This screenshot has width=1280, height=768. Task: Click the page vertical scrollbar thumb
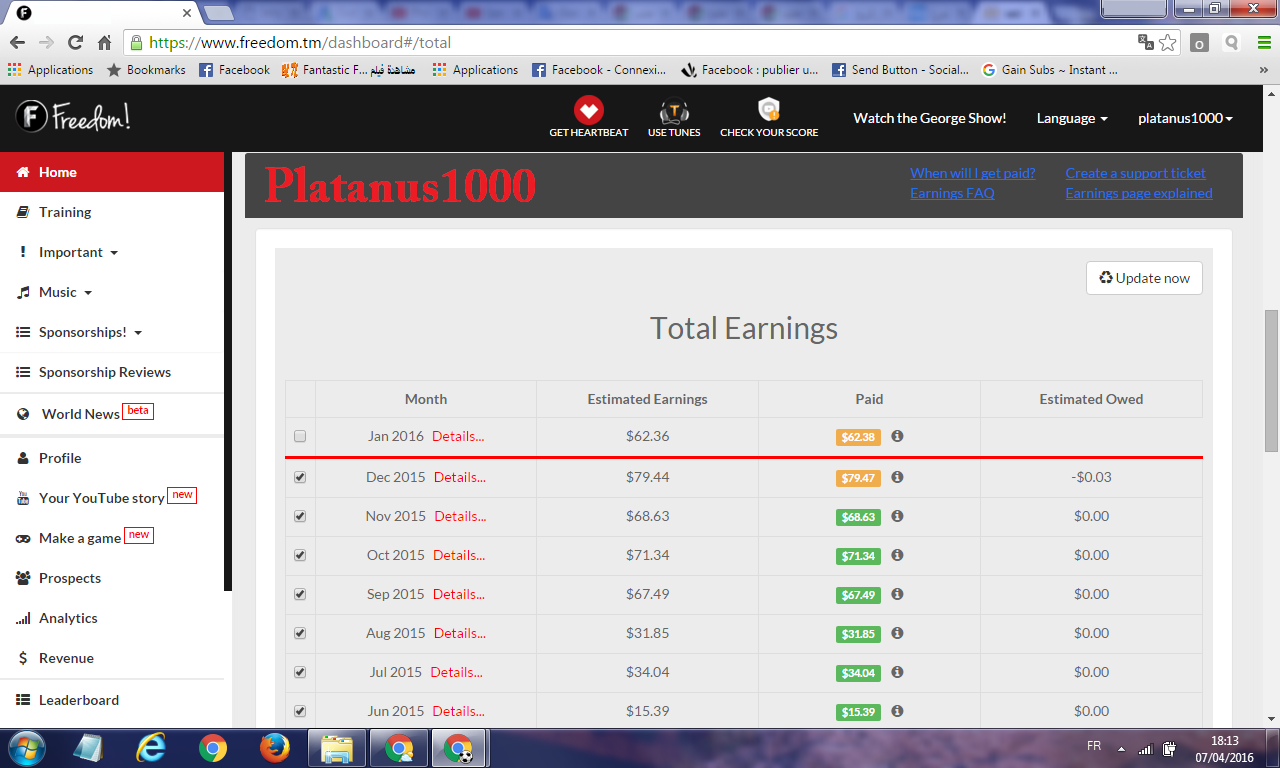(1271, 380)
